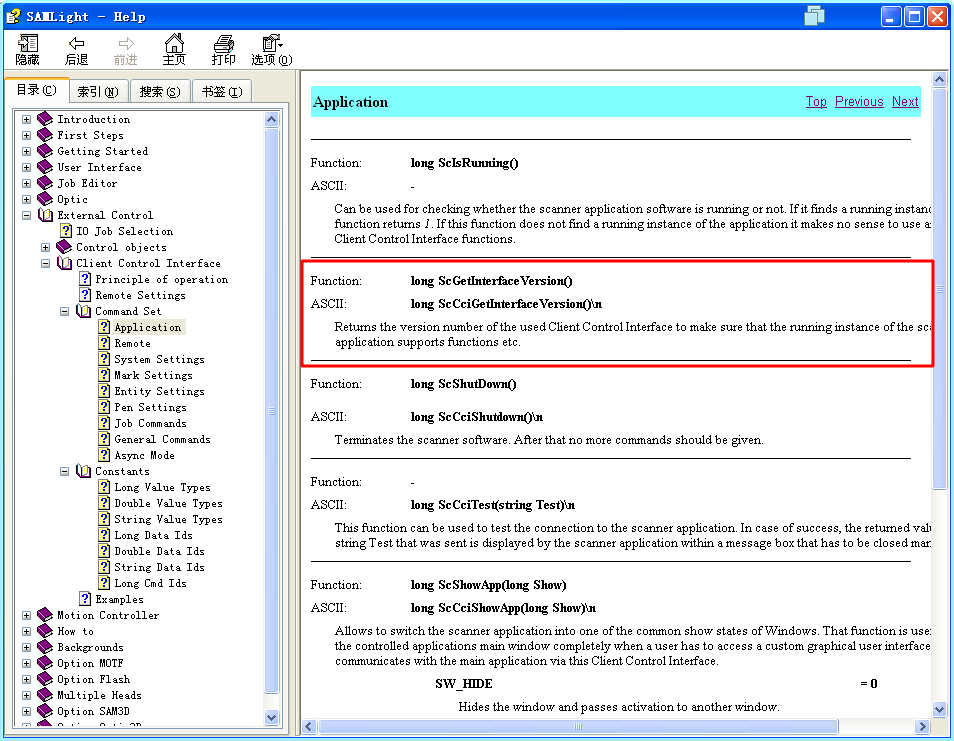Open the Remote Settings topic

141,294
